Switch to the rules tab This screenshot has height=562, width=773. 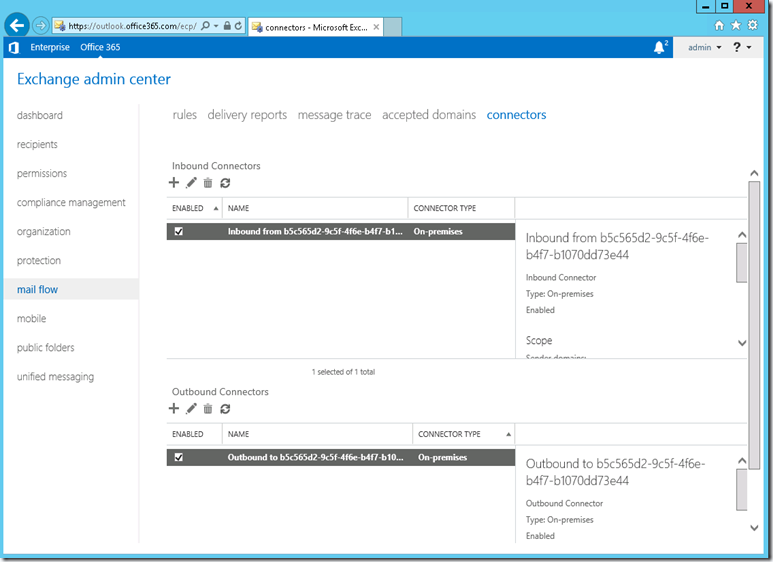tap(184, 115)
